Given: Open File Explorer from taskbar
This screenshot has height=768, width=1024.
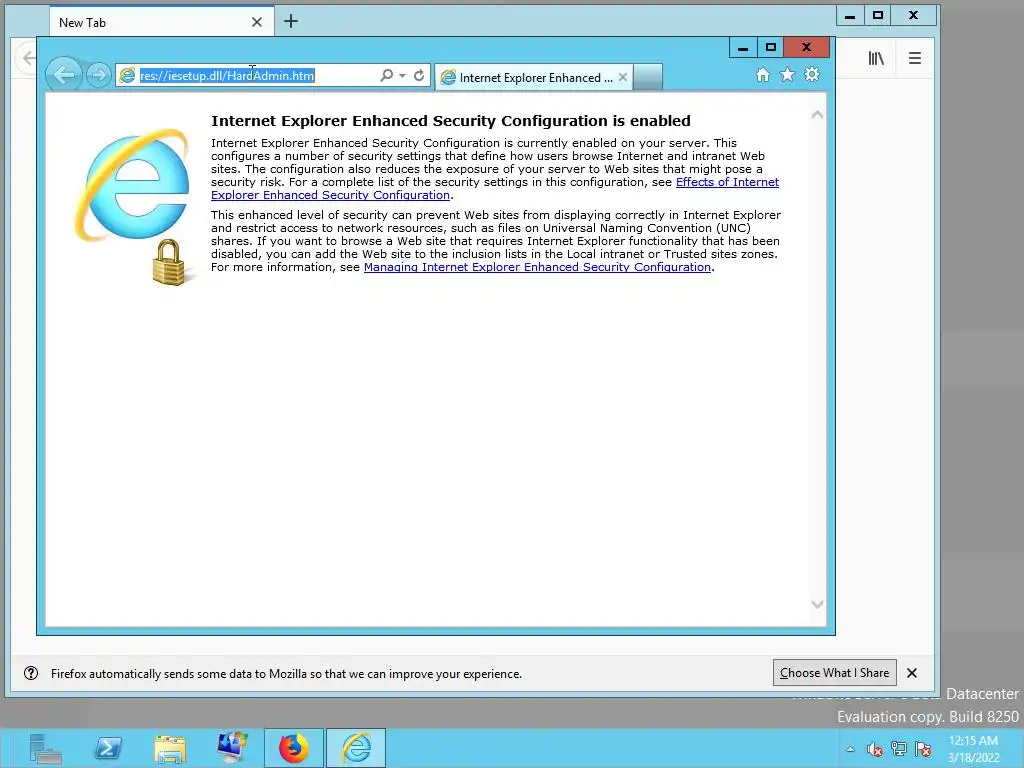Looking at the screenshot, I should tap(170, 748).
